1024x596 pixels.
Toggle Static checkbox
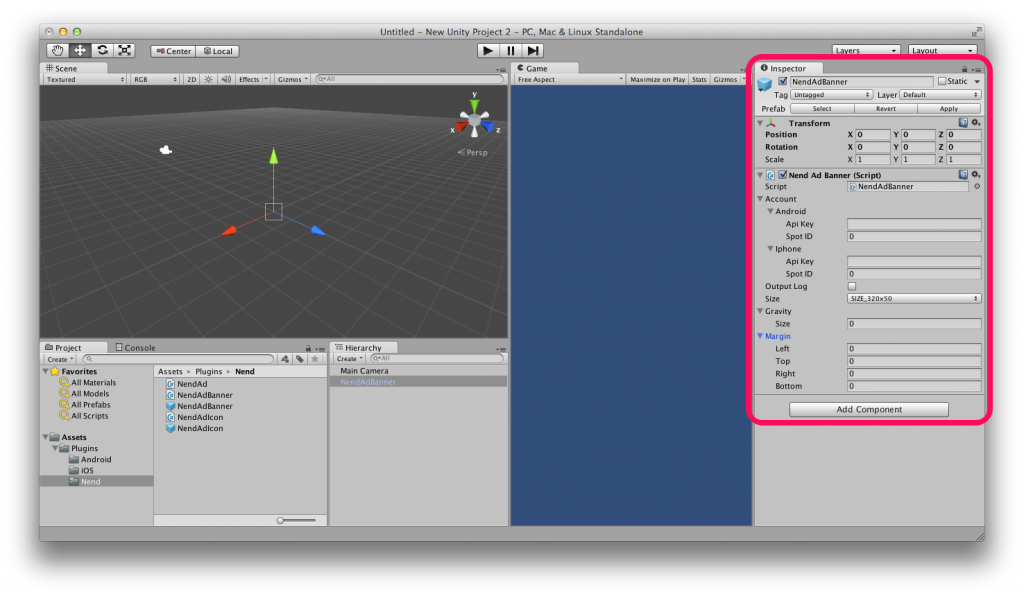click(x=942, y=82)
